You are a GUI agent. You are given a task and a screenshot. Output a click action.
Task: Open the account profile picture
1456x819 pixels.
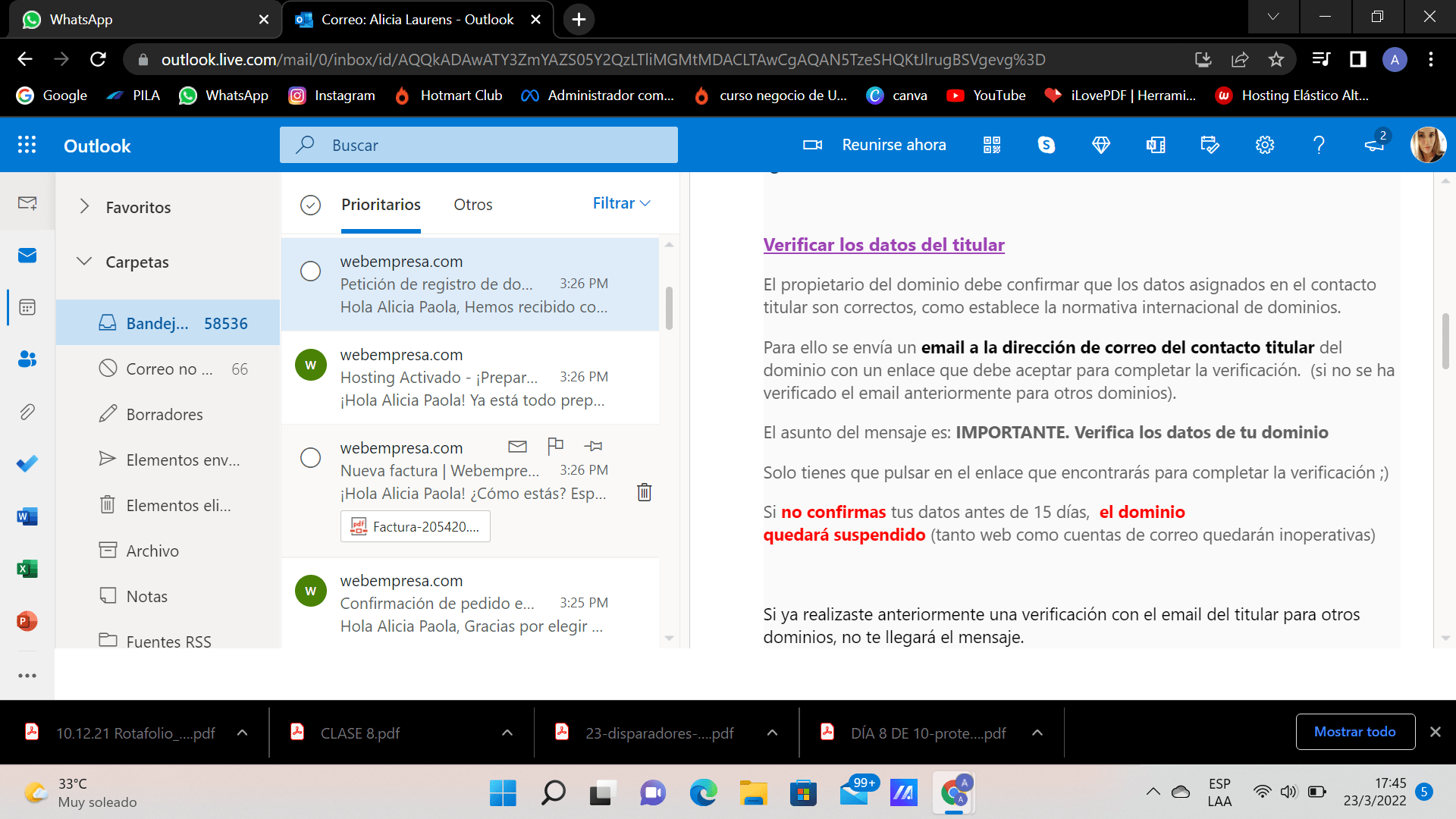coord(1428,145)
